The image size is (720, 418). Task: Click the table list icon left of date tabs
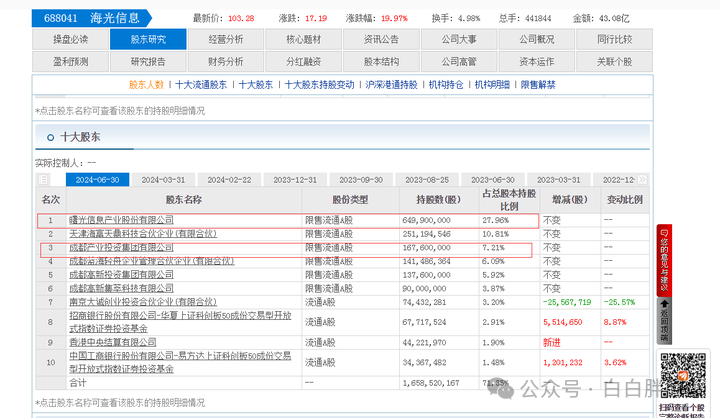(43, 180)
